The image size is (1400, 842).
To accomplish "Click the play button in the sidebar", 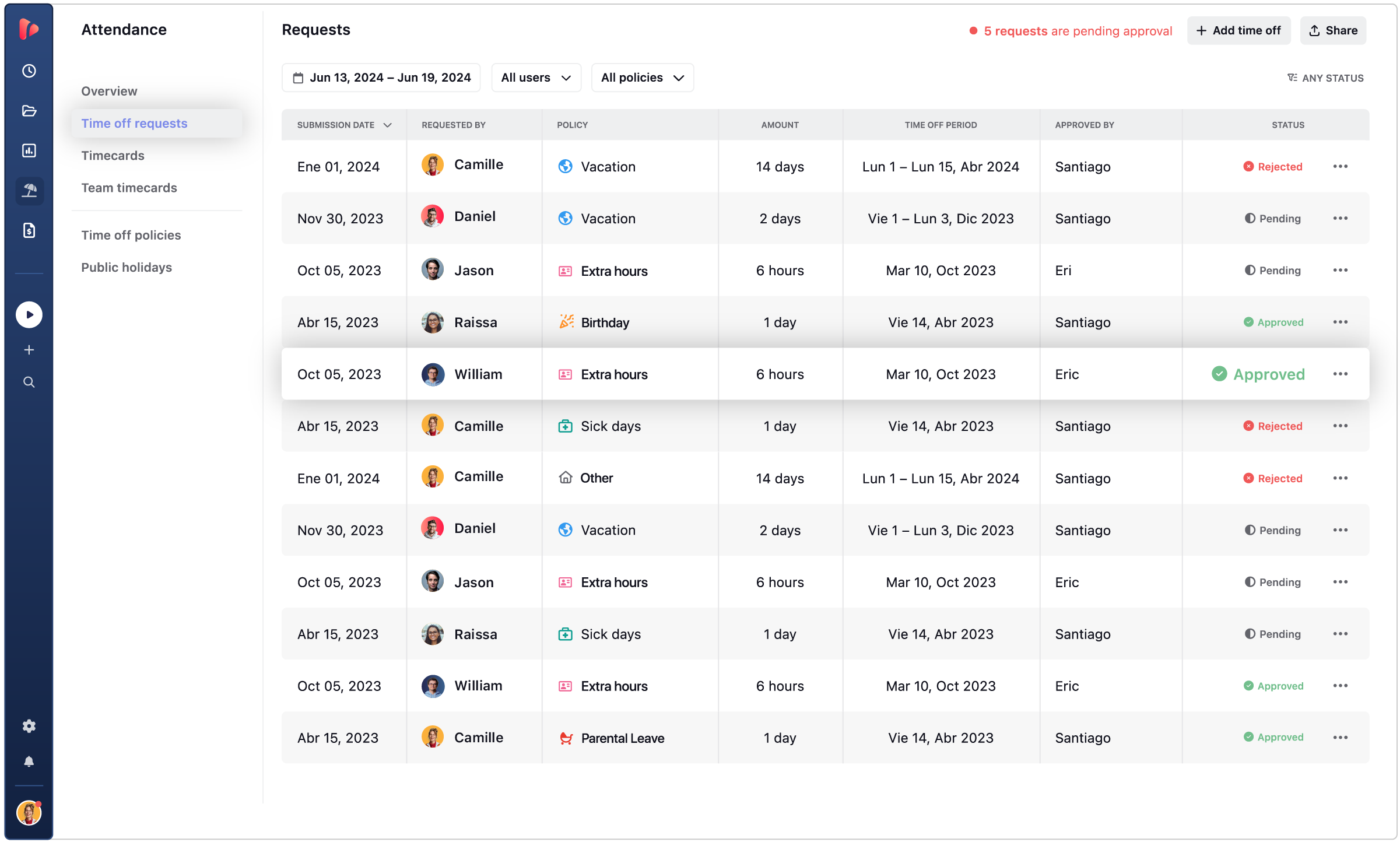I will coord(29,314).
